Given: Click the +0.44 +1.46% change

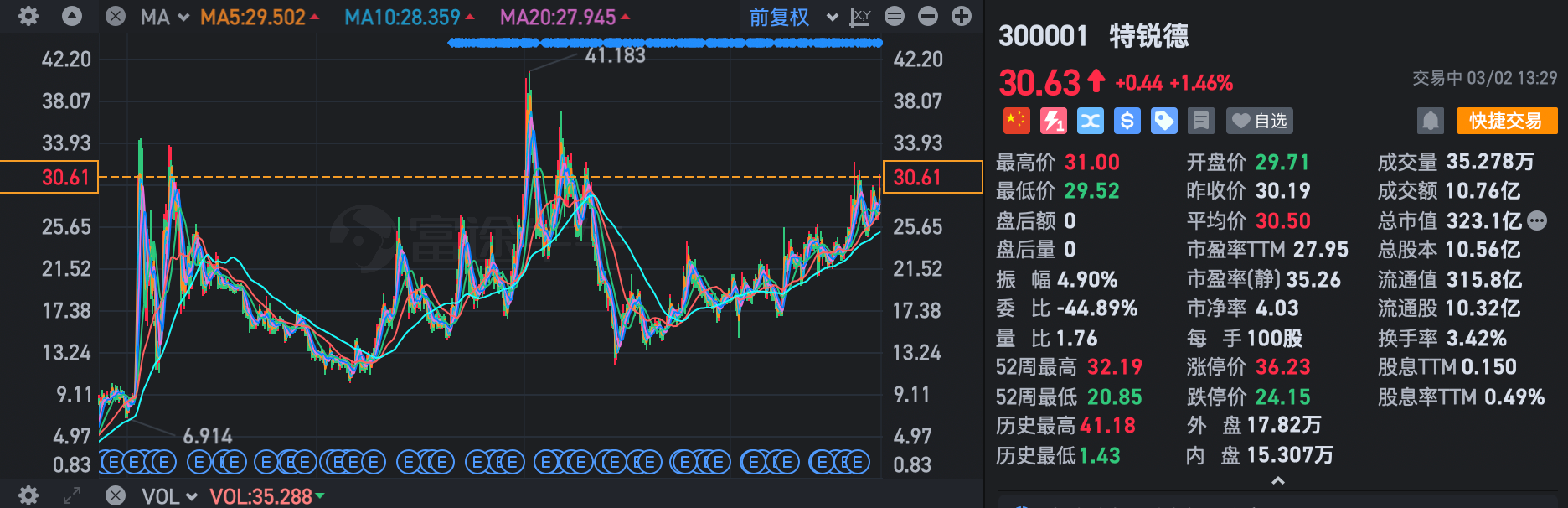Looking at the screenshot, I should pyautogui.click(x=1174, y=83).
